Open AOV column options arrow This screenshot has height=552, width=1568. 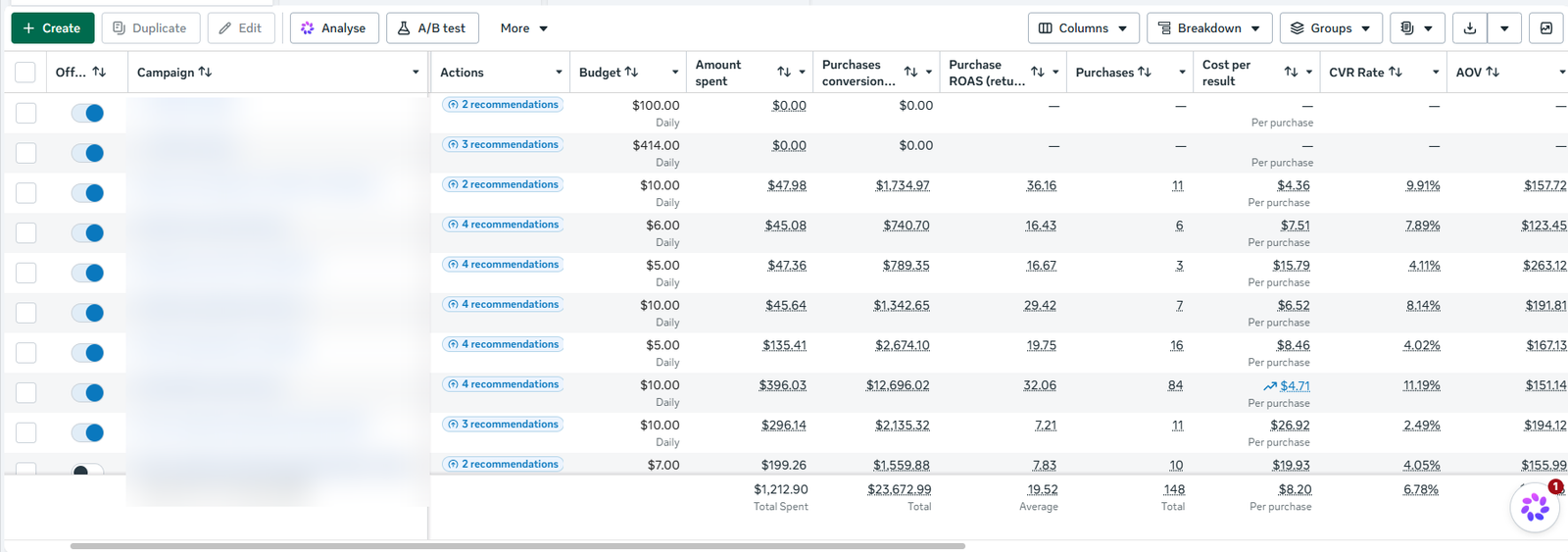1562,73
